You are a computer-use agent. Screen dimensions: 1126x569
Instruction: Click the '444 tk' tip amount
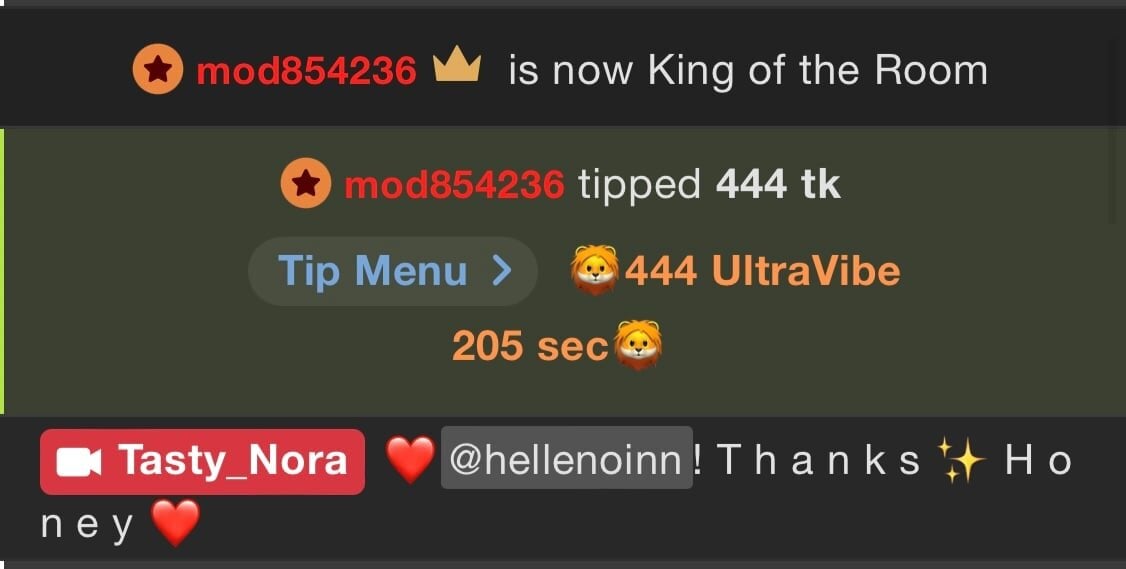(778, 185)
